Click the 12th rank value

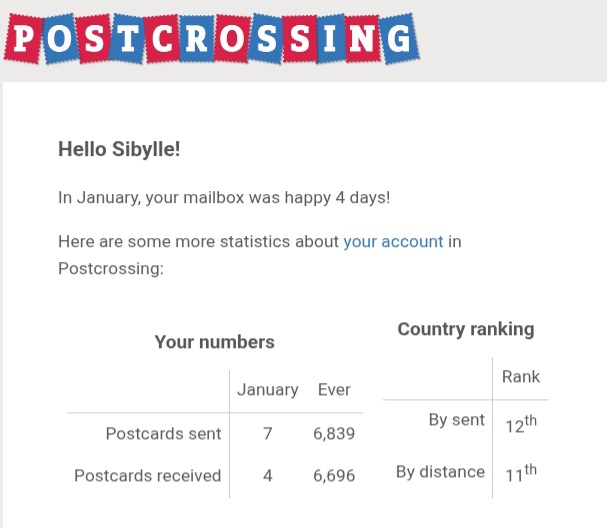point(520,424)
